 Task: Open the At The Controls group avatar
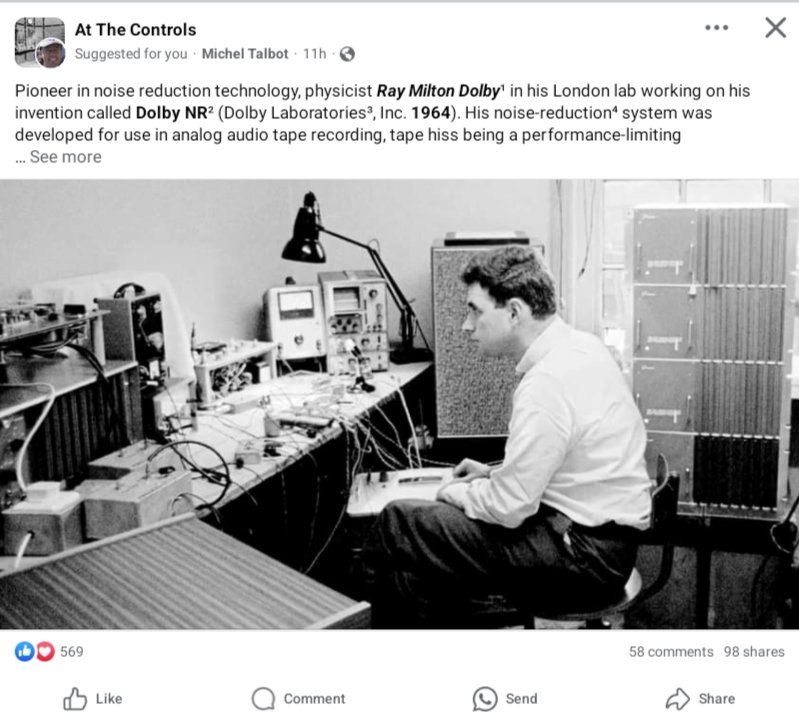click(x=40, y=42)
